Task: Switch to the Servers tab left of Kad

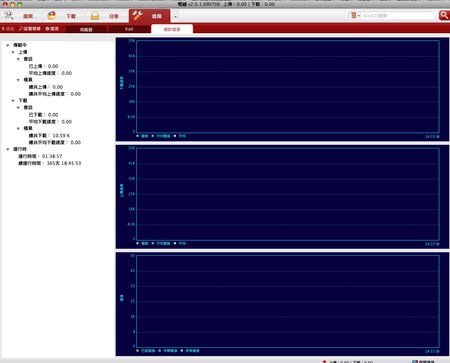Action: (86, 29)
